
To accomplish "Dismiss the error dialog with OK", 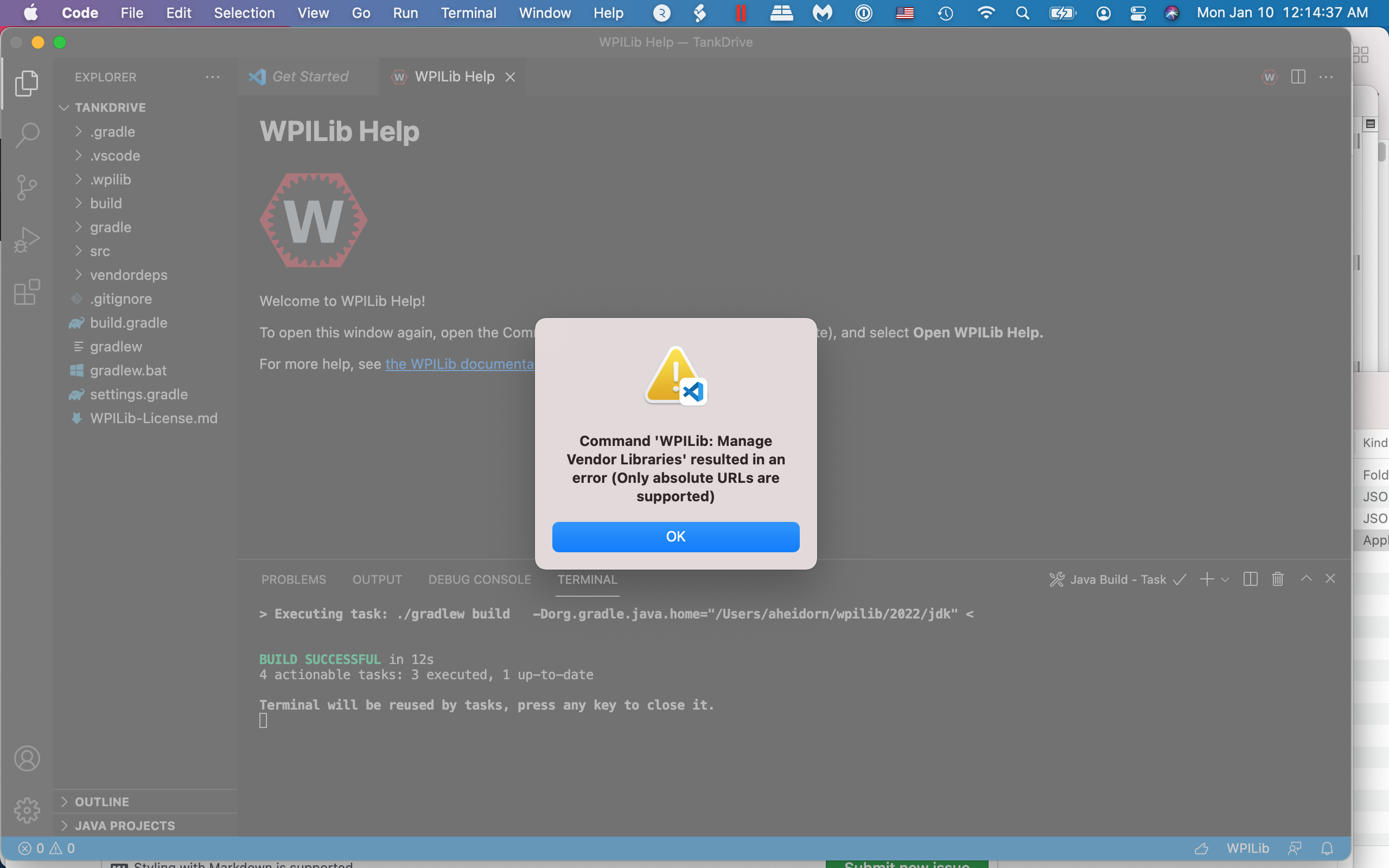I will tap(676, 536).
